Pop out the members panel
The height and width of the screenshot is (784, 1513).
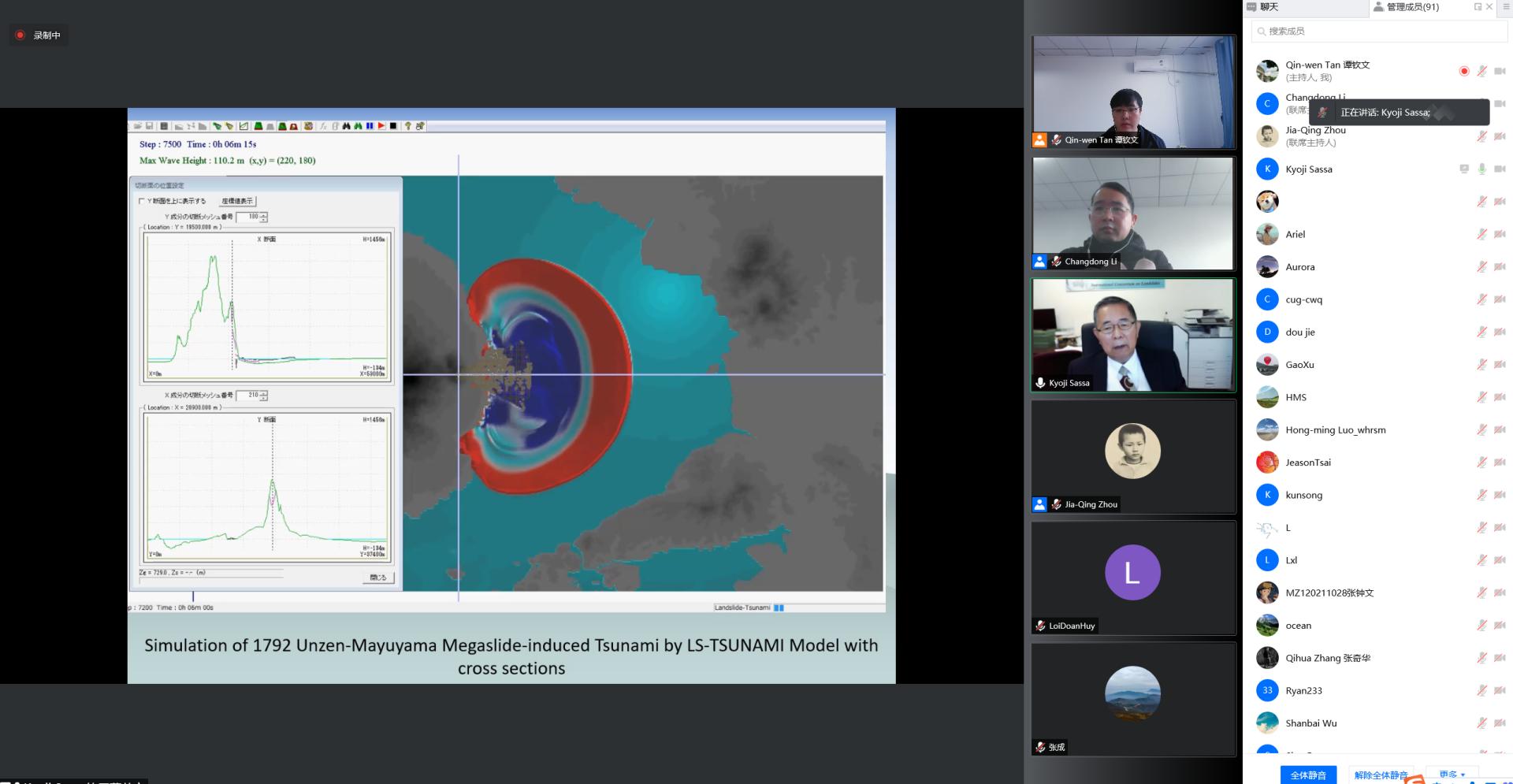pyautogui.click(x=1478, y=7)
